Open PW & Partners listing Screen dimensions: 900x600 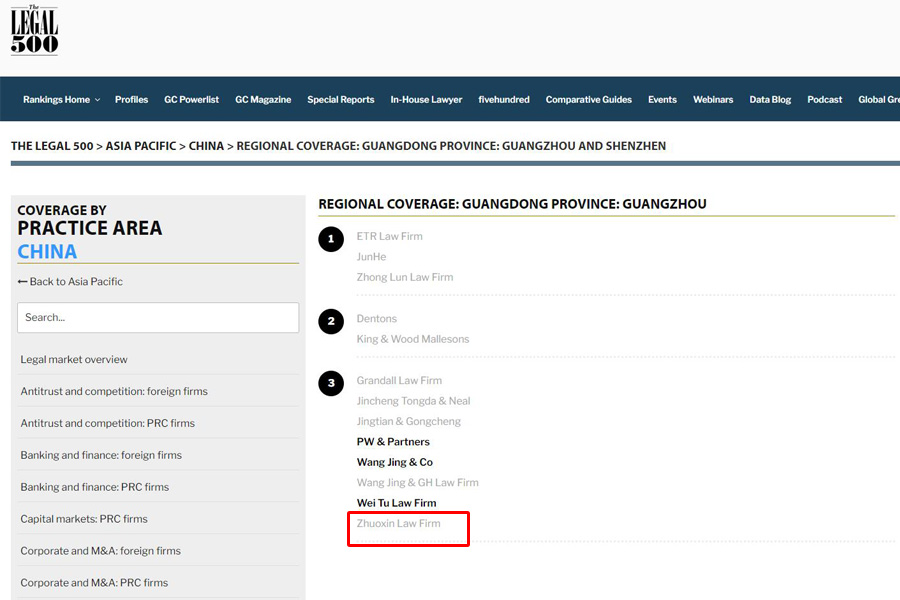(x=393, y=442)
